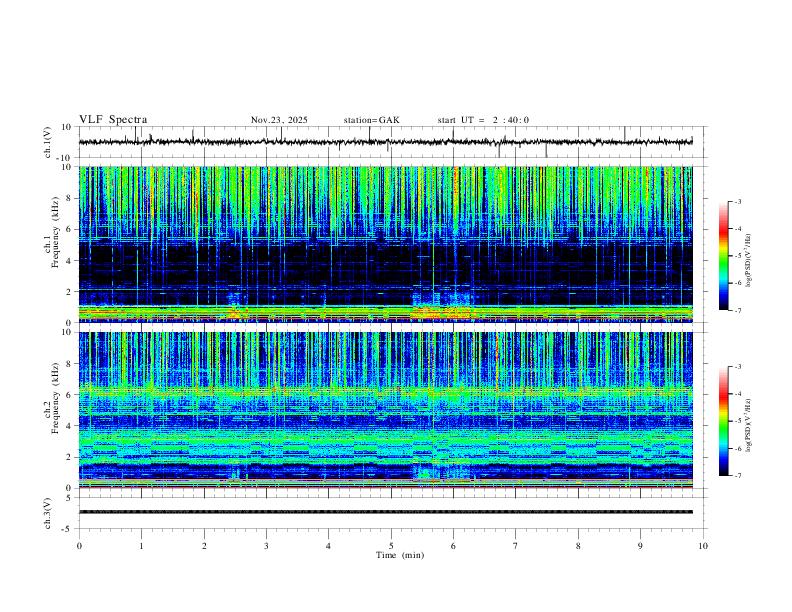Screen dimensions: 792x612
Task: Click time axis tick label "6"
Action: [453, 546]
